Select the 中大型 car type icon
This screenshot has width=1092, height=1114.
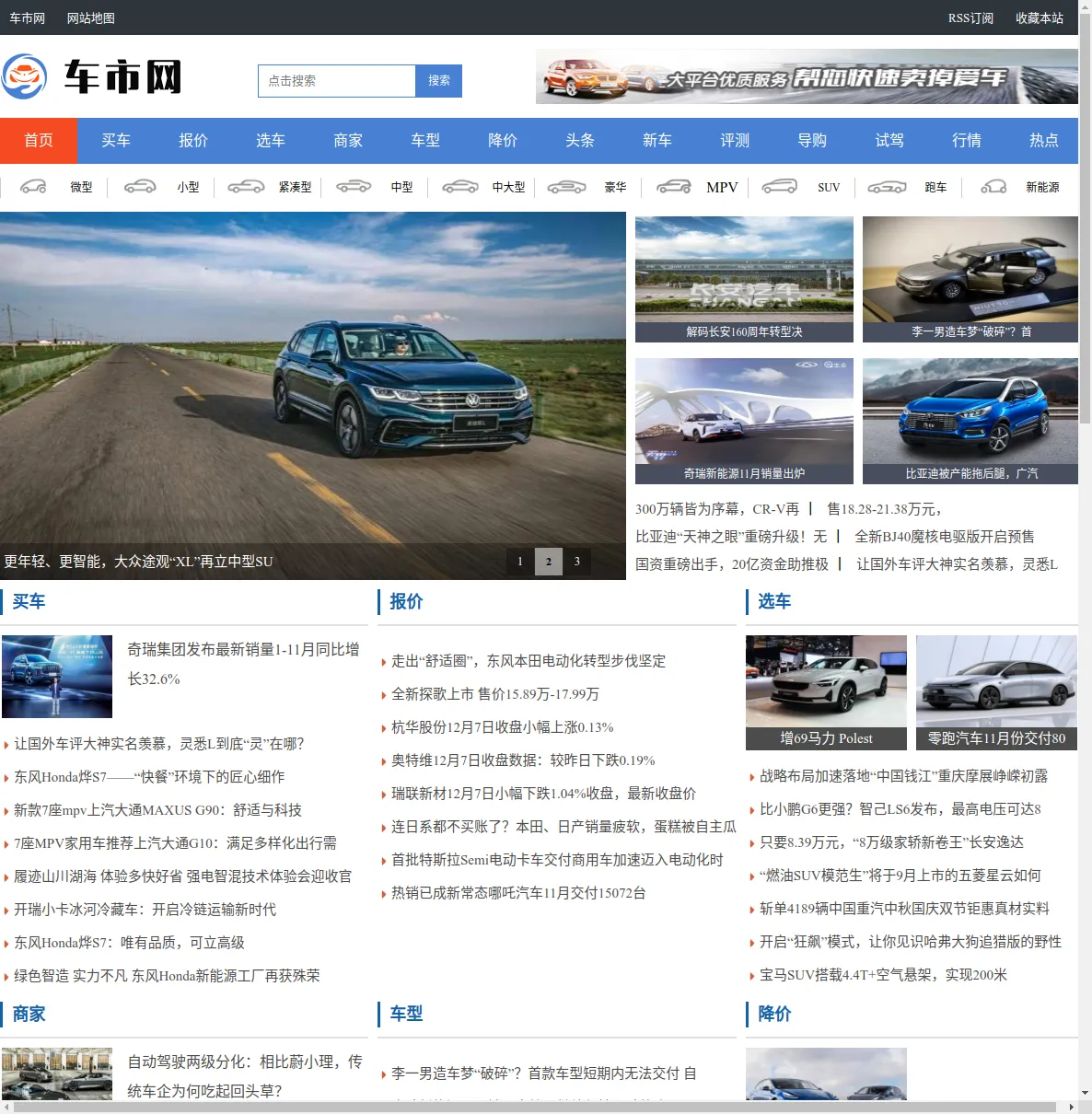[x=460, y=187]
